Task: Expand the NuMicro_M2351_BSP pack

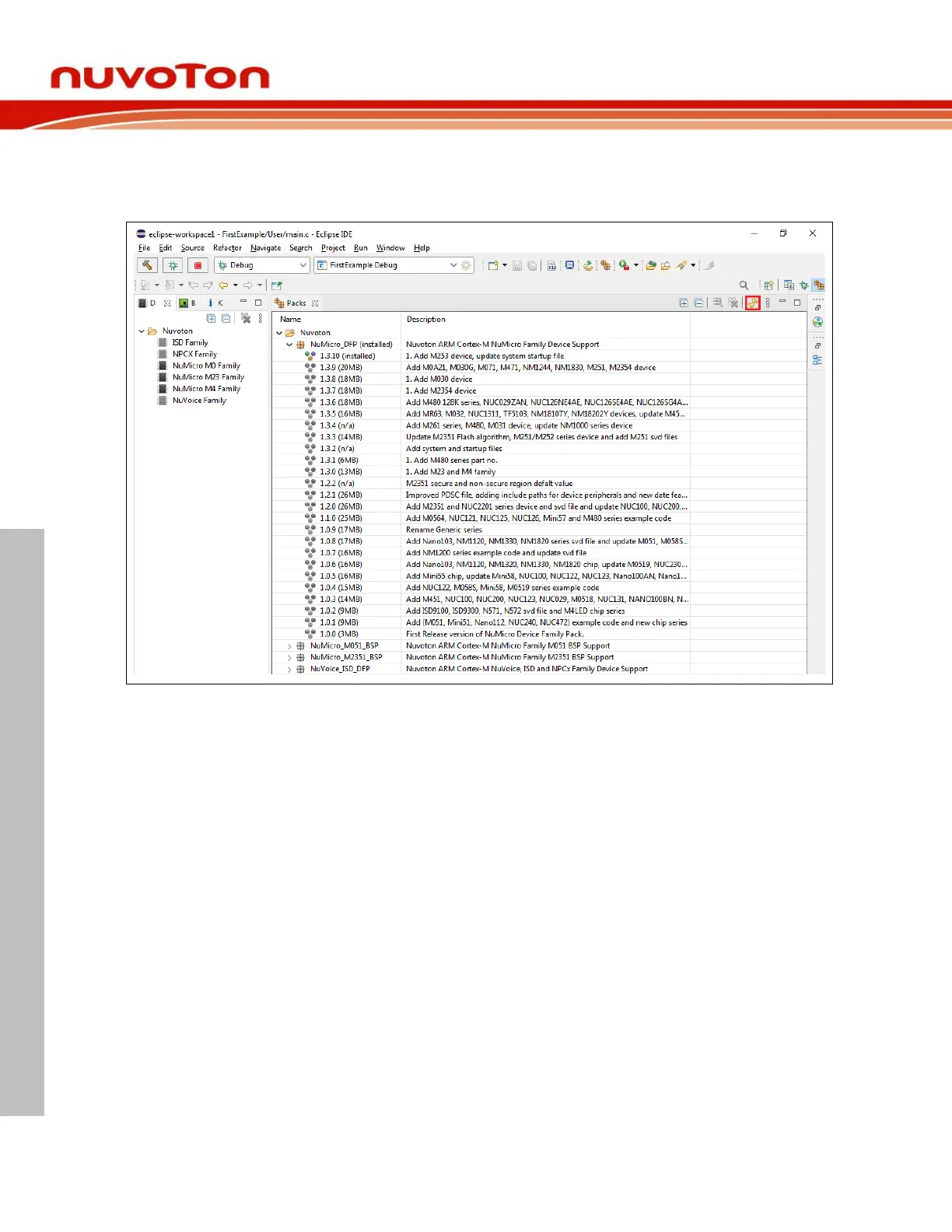Action: pyautogui.click(x=289, y=657)
